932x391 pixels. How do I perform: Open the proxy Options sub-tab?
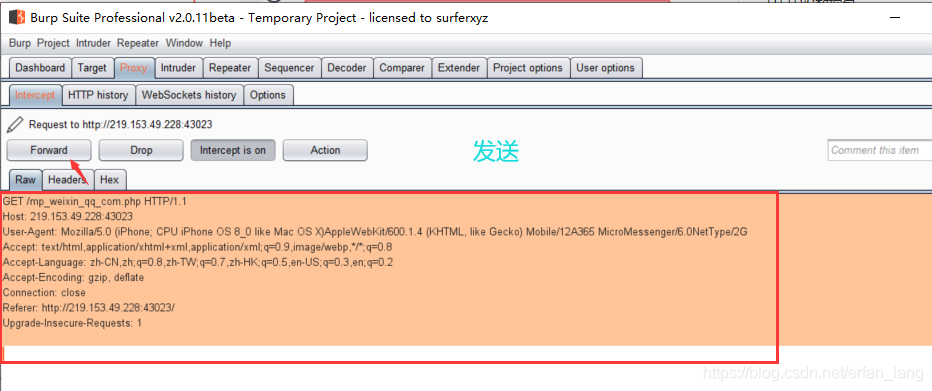(268, 95)
